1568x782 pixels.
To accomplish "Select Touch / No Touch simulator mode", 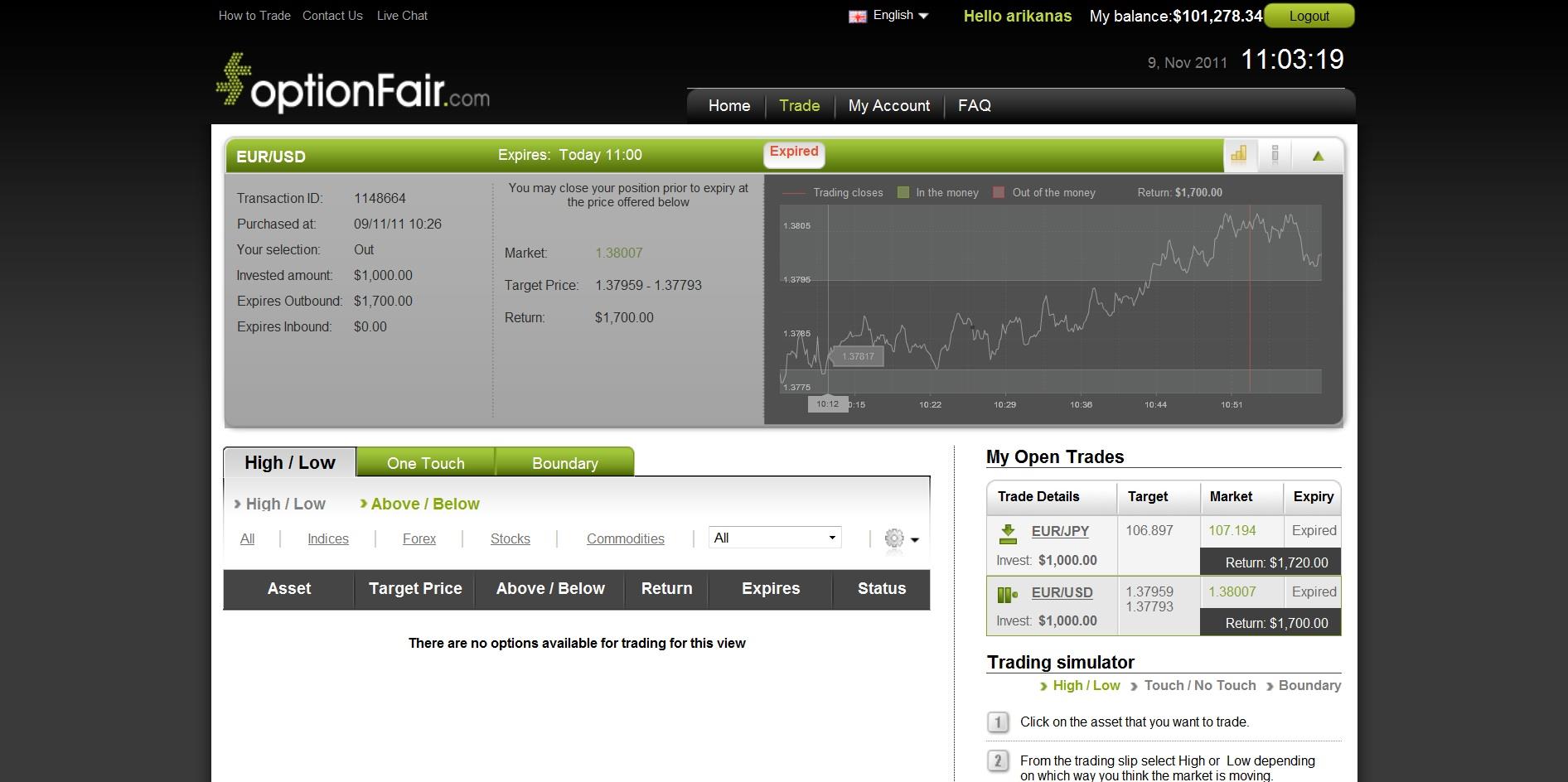I will [1199, 685].
